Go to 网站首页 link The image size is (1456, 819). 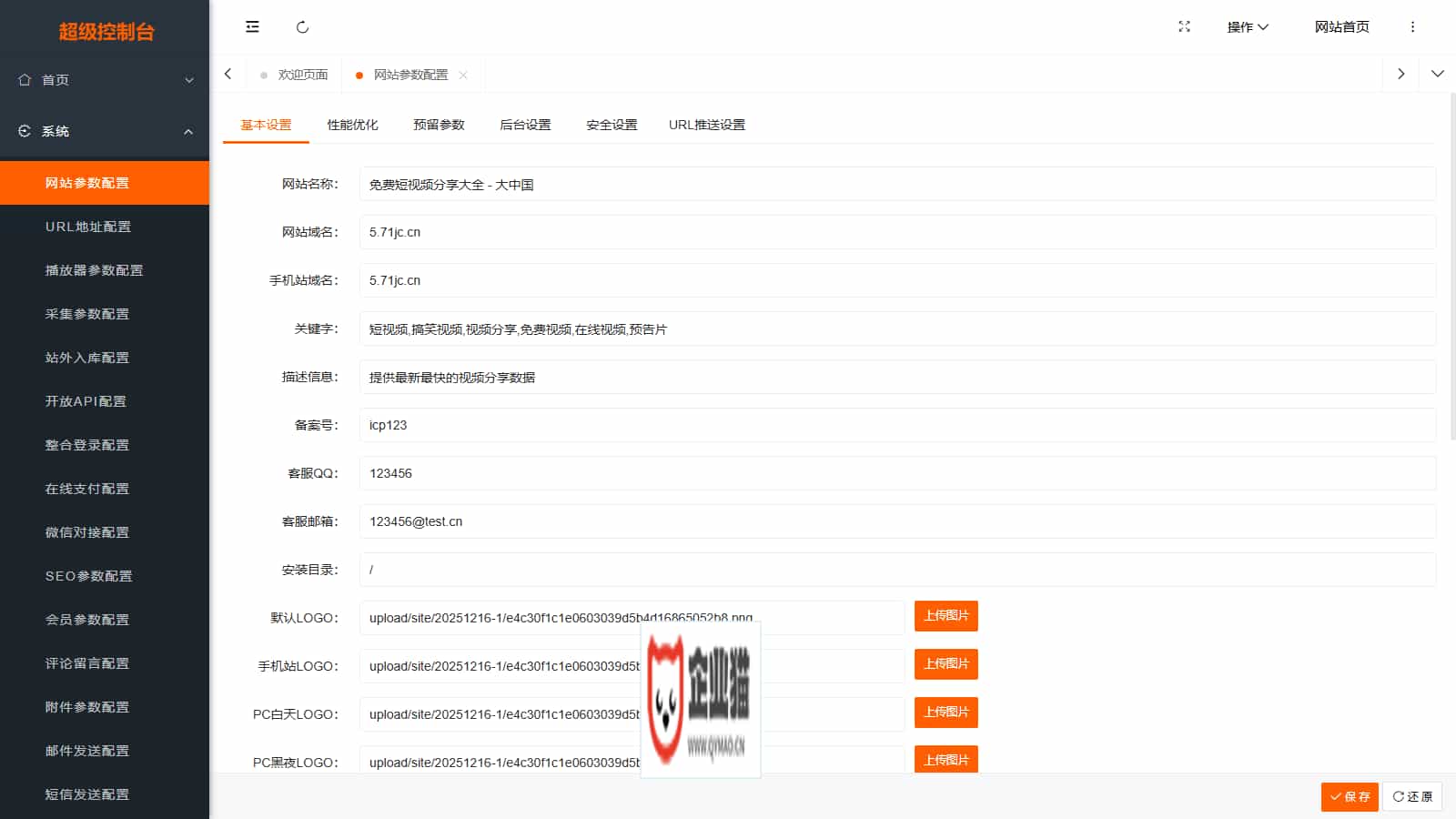click(x=1341, y=27)
